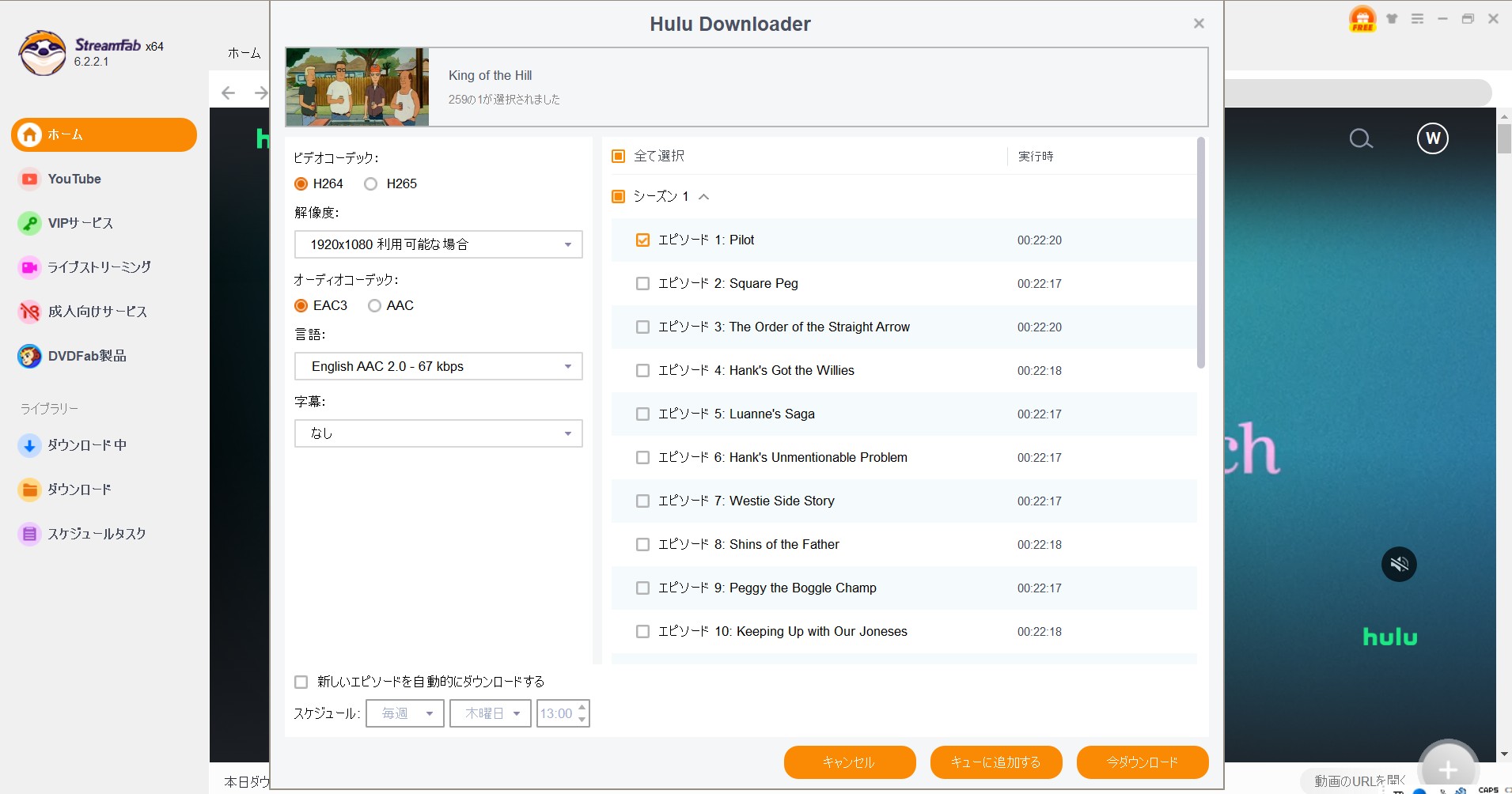
Task: Check episode 7: Westie Side Story
Action: click(x=642, y=501)
